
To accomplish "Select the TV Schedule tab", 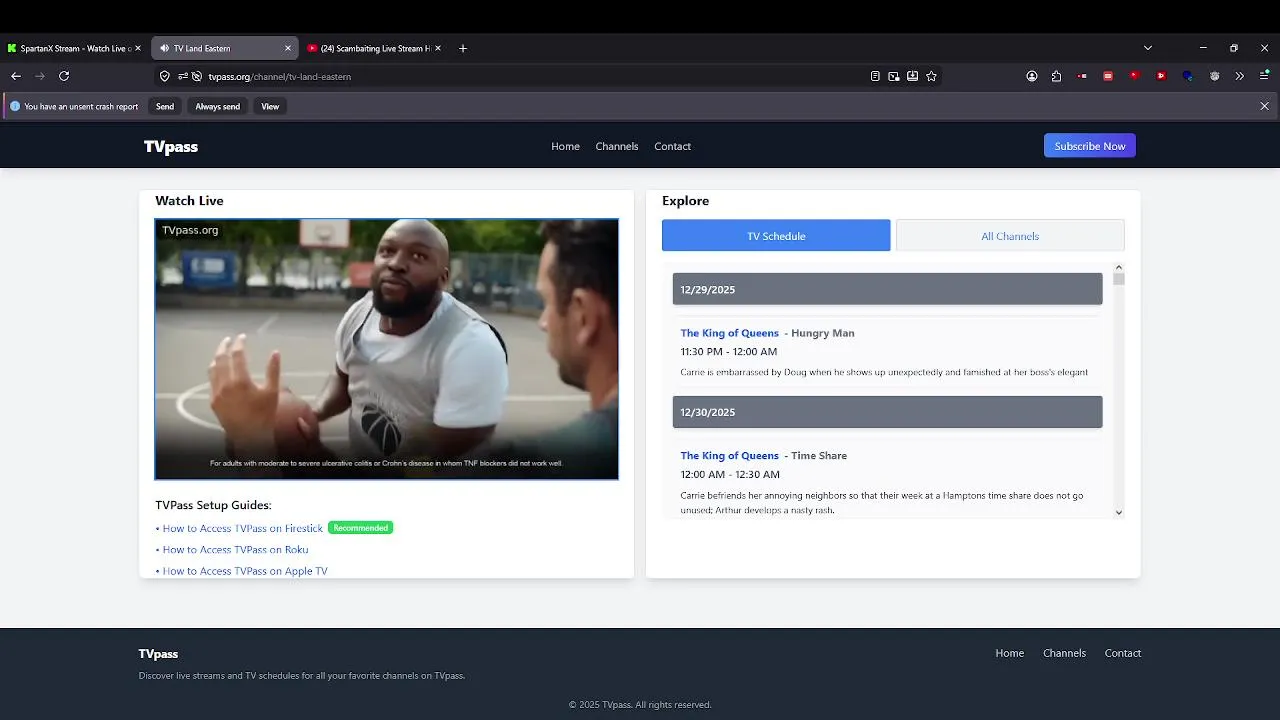I will [776, 236].
